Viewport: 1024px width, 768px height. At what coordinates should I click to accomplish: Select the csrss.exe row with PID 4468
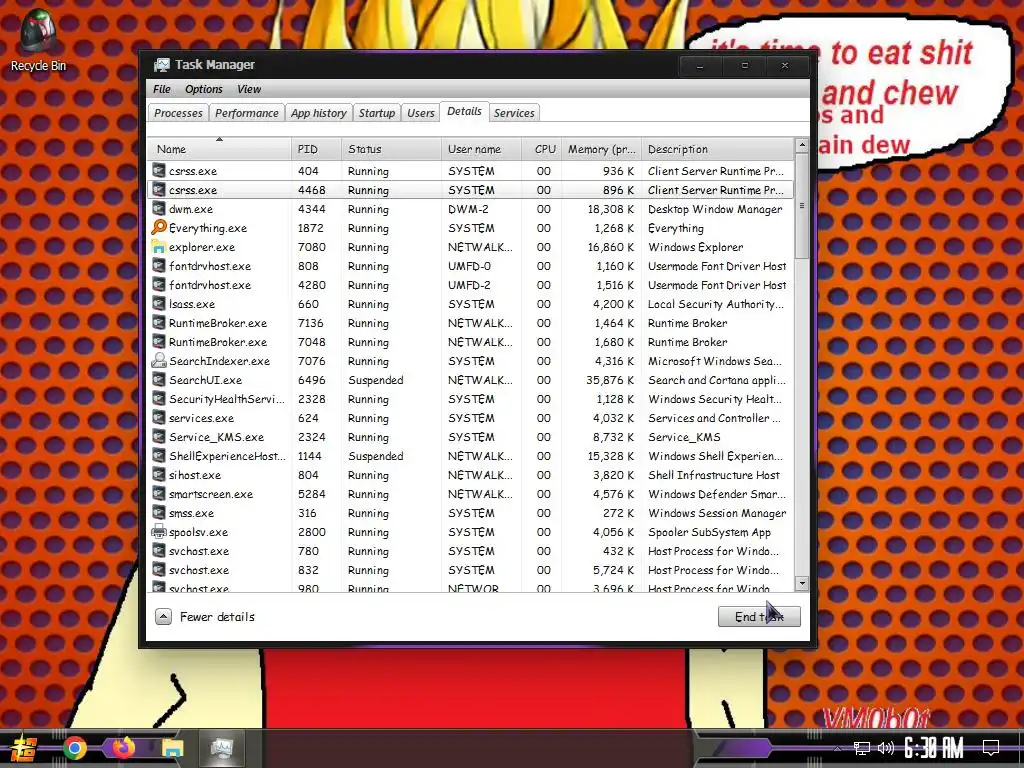470,190
